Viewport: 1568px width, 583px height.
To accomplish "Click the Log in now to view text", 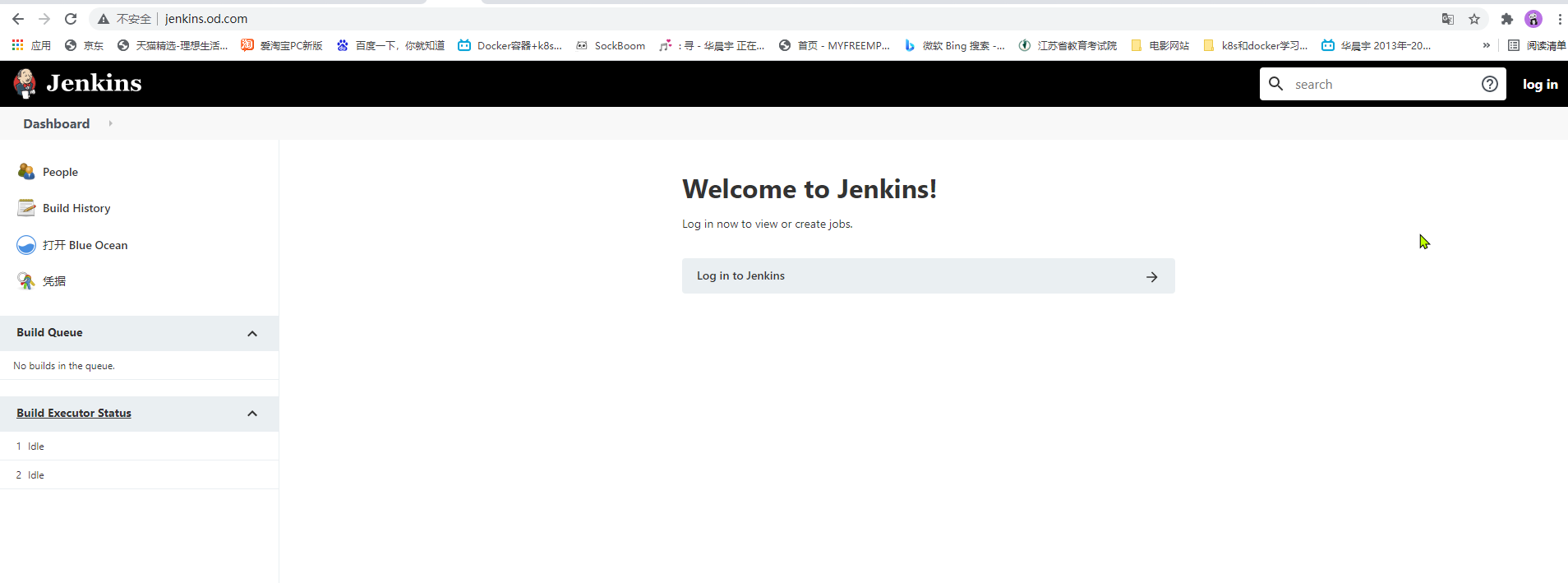I will tap(767, 224).
